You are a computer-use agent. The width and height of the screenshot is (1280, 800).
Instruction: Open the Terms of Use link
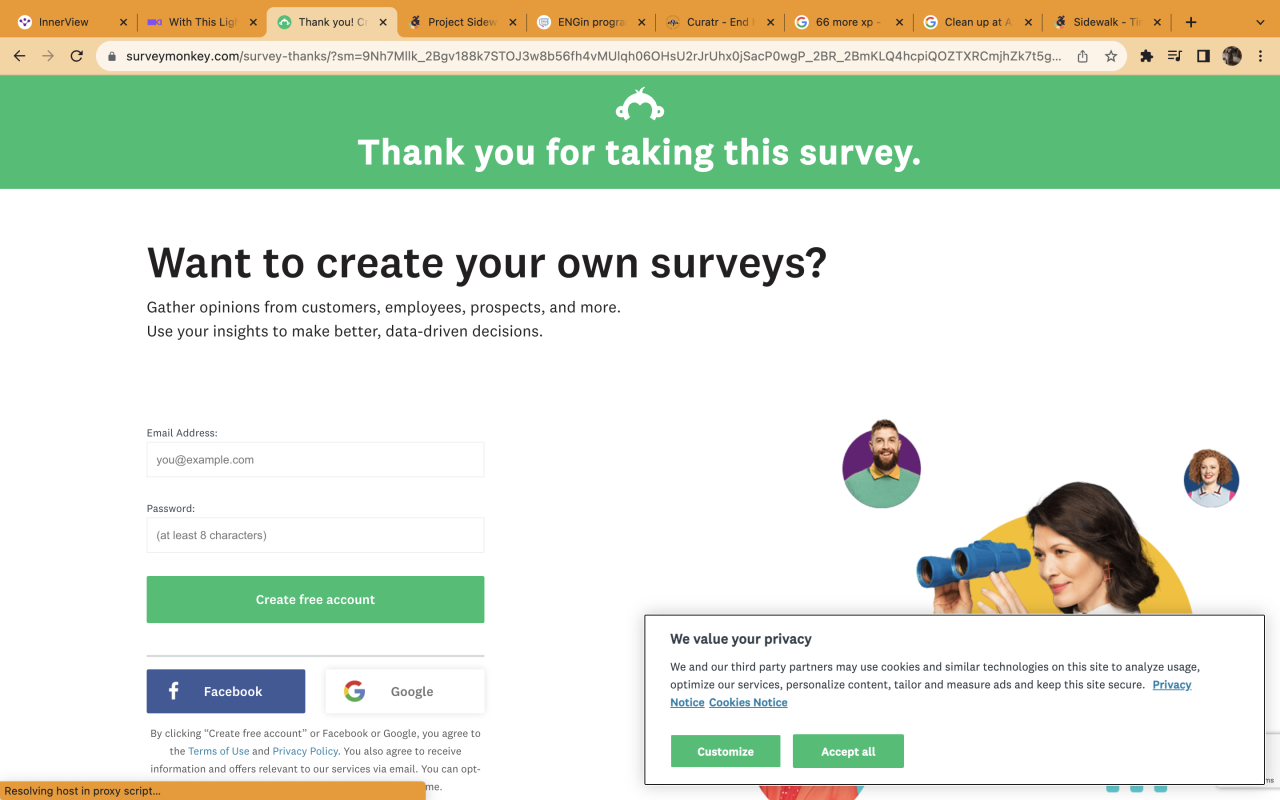[218, 751]
